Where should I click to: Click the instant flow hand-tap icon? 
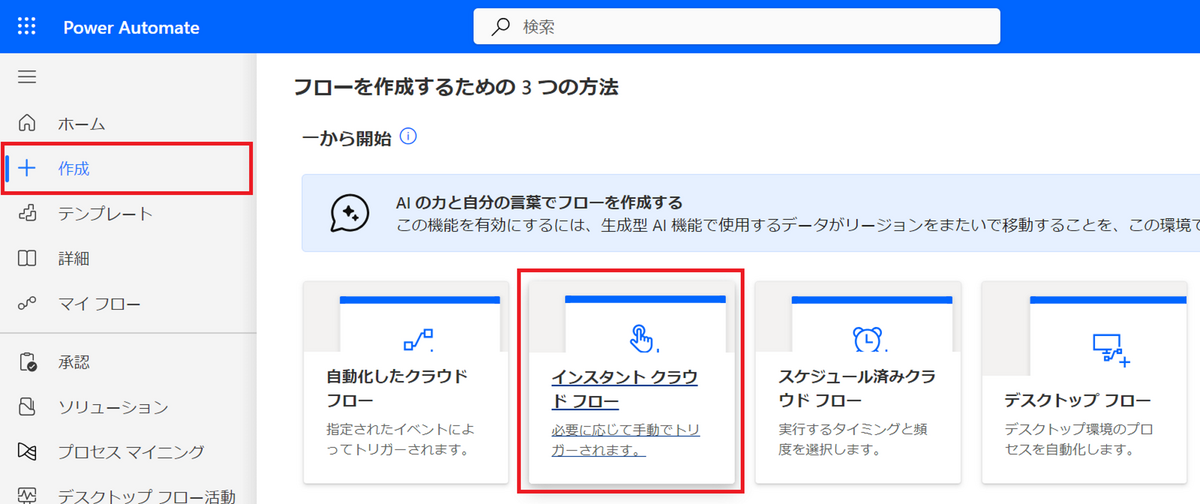pos(642,340)
